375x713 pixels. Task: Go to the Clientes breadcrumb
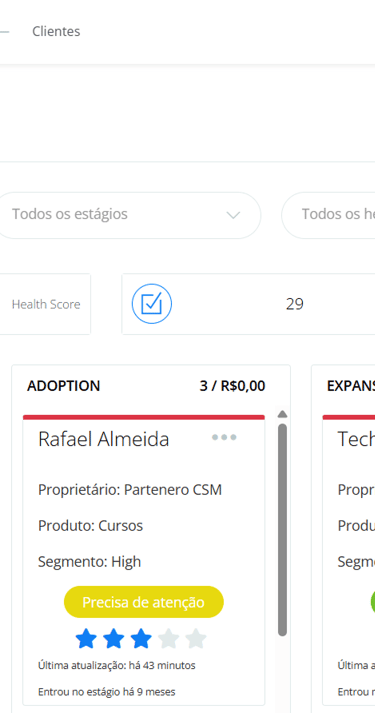coord(56,31)
